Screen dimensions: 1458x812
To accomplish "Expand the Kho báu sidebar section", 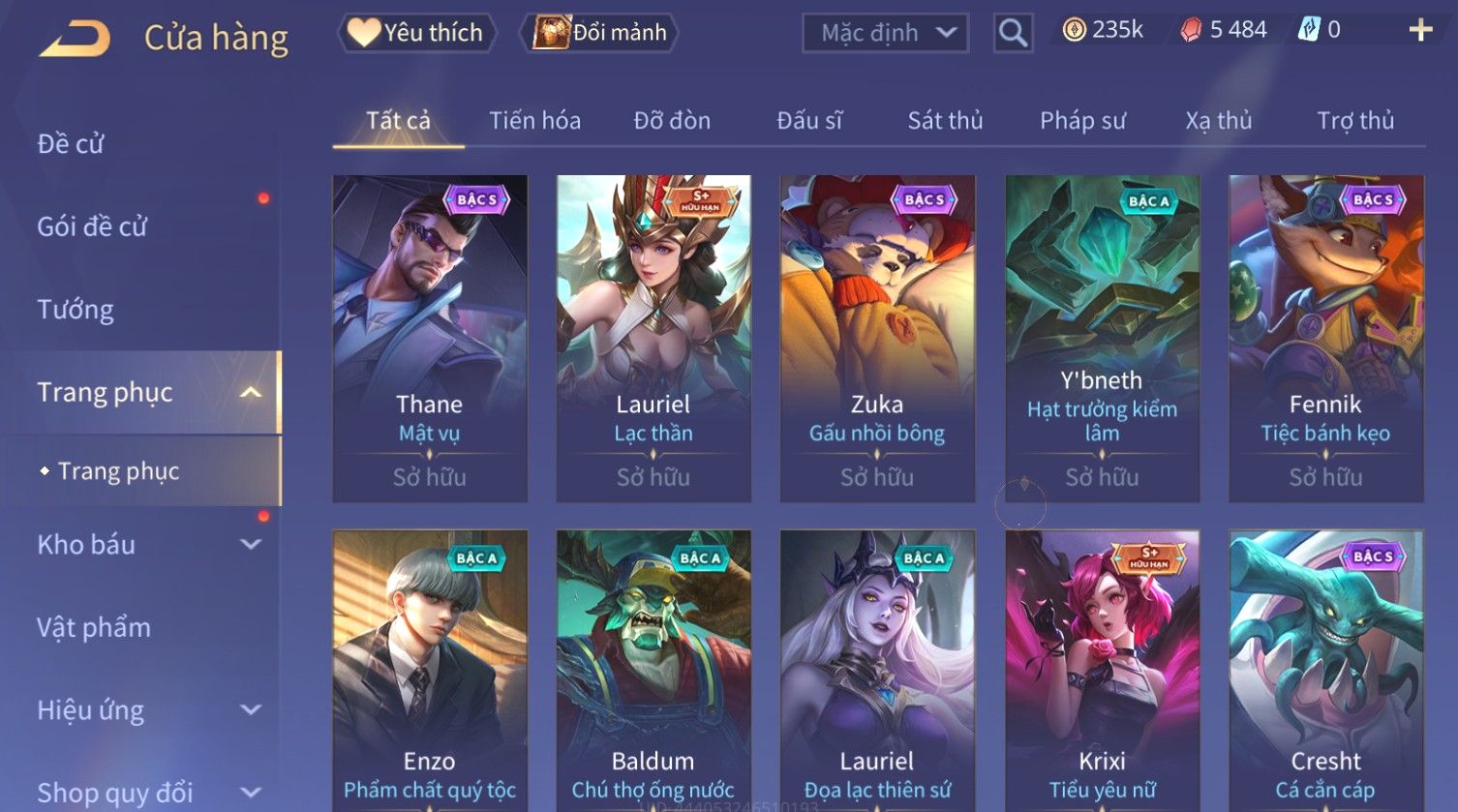I will click(x=251, y=544).
